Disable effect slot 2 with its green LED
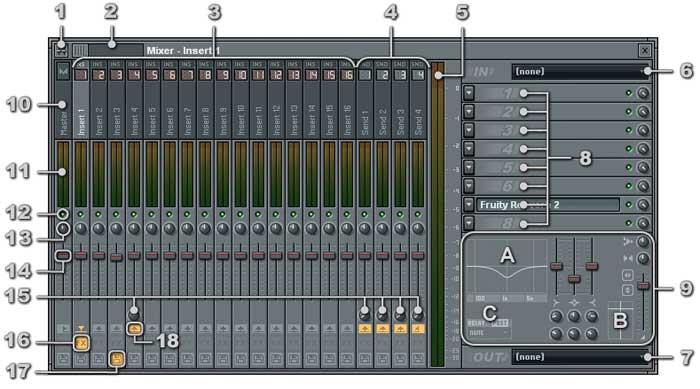Viewport: 700px width, 389px height. (629, 112)
